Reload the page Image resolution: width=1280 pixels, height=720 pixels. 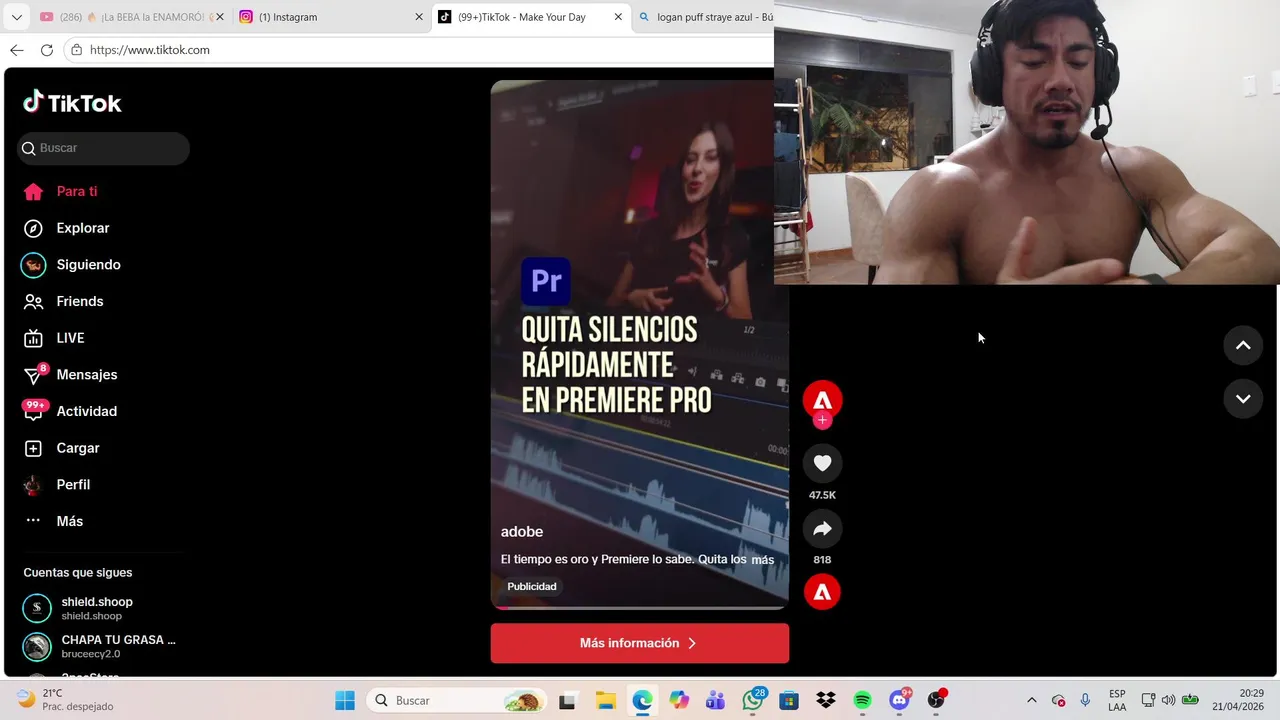click(47, 50)
